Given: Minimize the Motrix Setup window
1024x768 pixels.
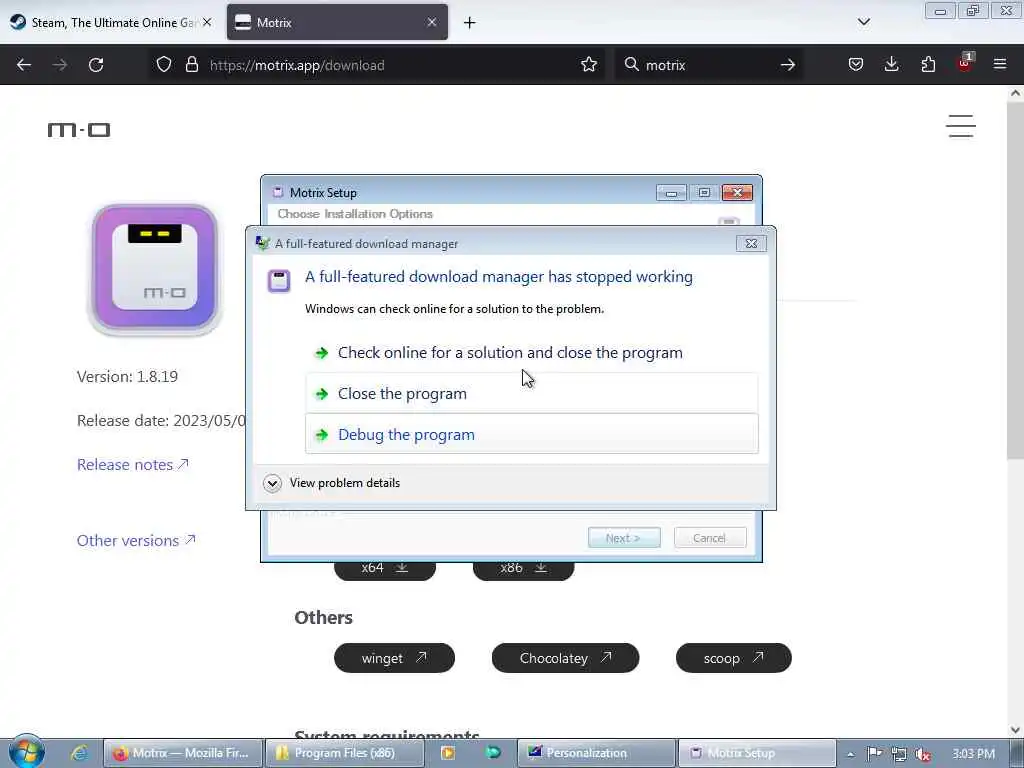Looking at the screenshot, I should coord(671,193).
